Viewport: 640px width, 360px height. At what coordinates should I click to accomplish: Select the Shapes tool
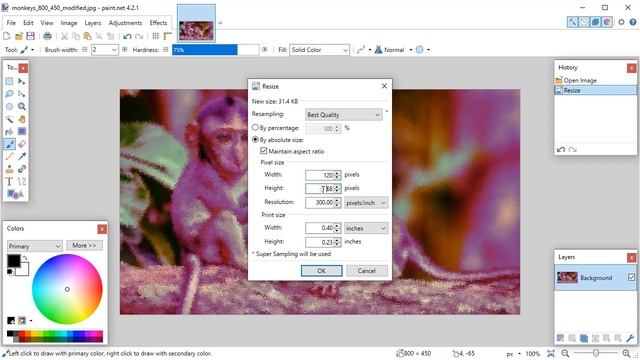pos(15,194)
